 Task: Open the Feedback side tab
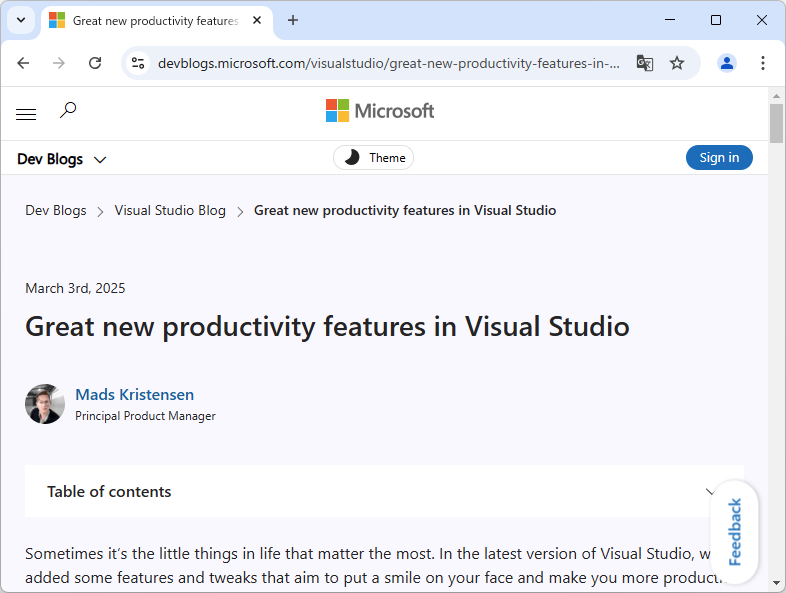pos(734,532)
